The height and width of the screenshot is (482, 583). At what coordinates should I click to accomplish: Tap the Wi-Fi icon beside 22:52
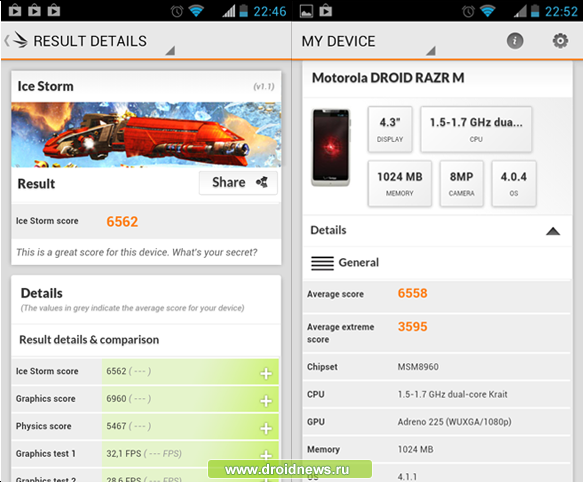pos(487,11)
